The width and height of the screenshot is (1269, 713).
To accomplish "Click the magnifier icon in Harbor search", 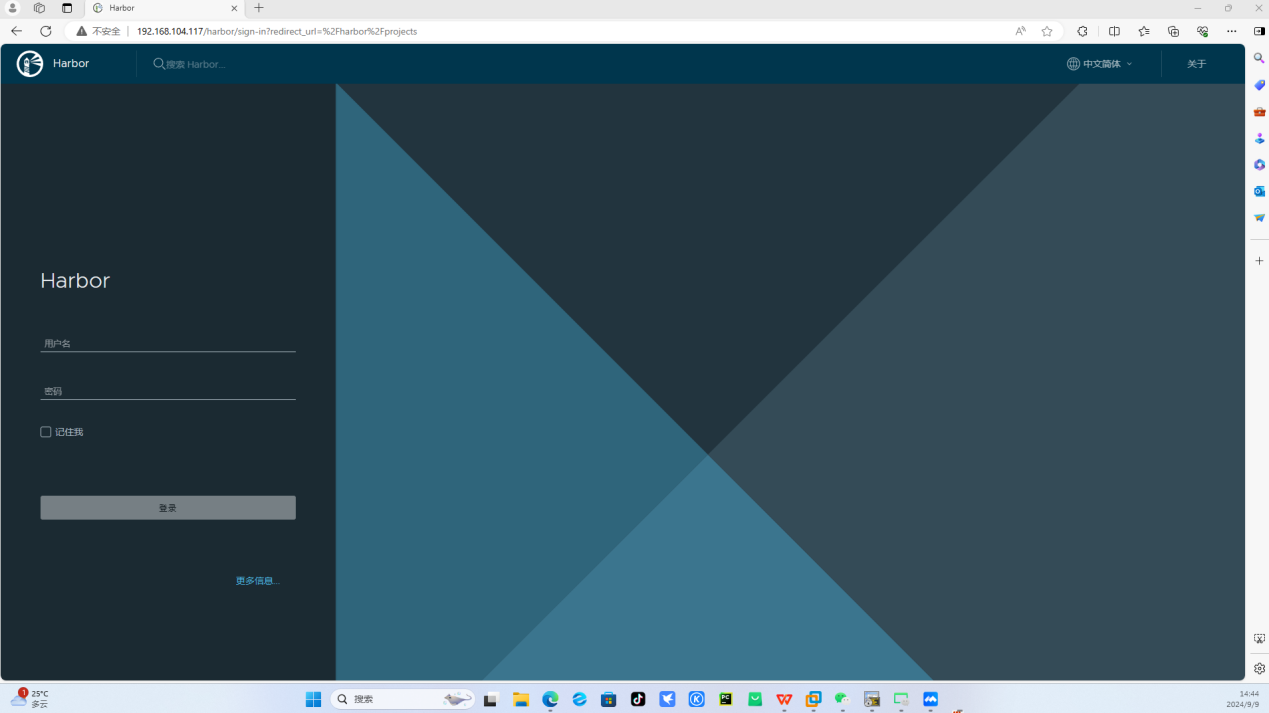I will tap(159, 64).
